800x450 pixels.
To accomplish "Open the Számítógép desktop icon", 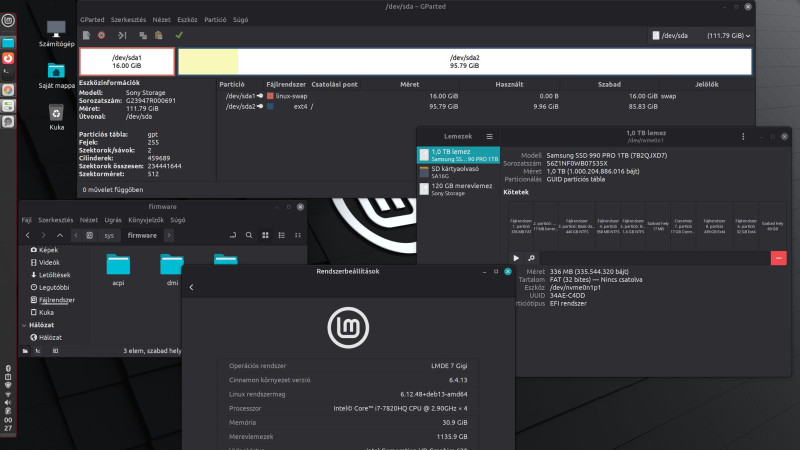I will pos(56,34).
